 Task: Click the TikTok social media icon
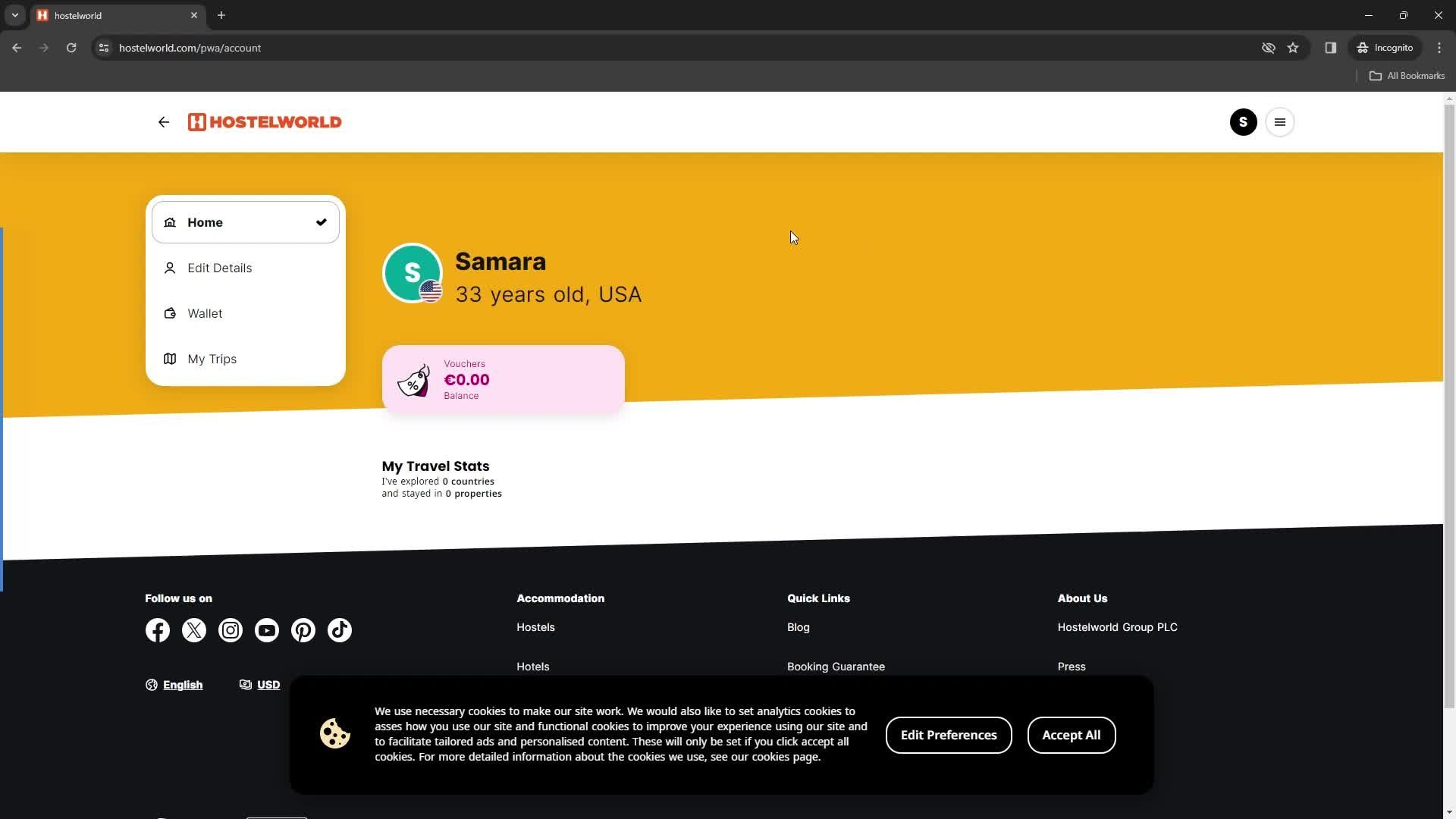point(339,629)
